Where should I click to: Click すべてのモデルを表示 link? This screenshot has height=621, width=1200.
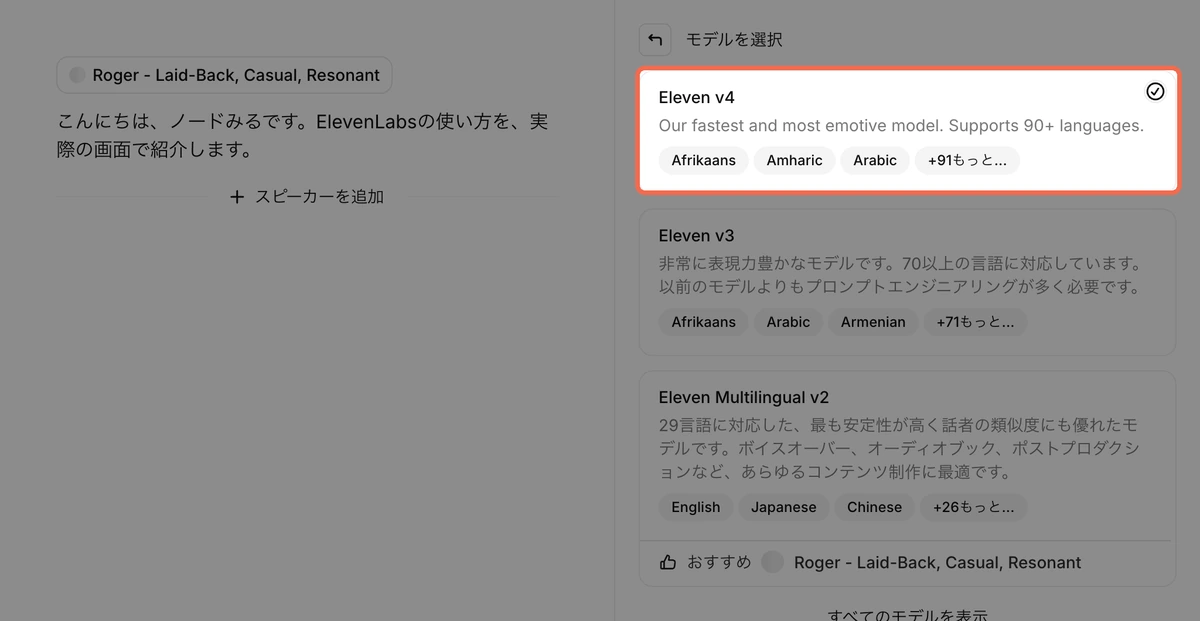click(x=908, y=615)
